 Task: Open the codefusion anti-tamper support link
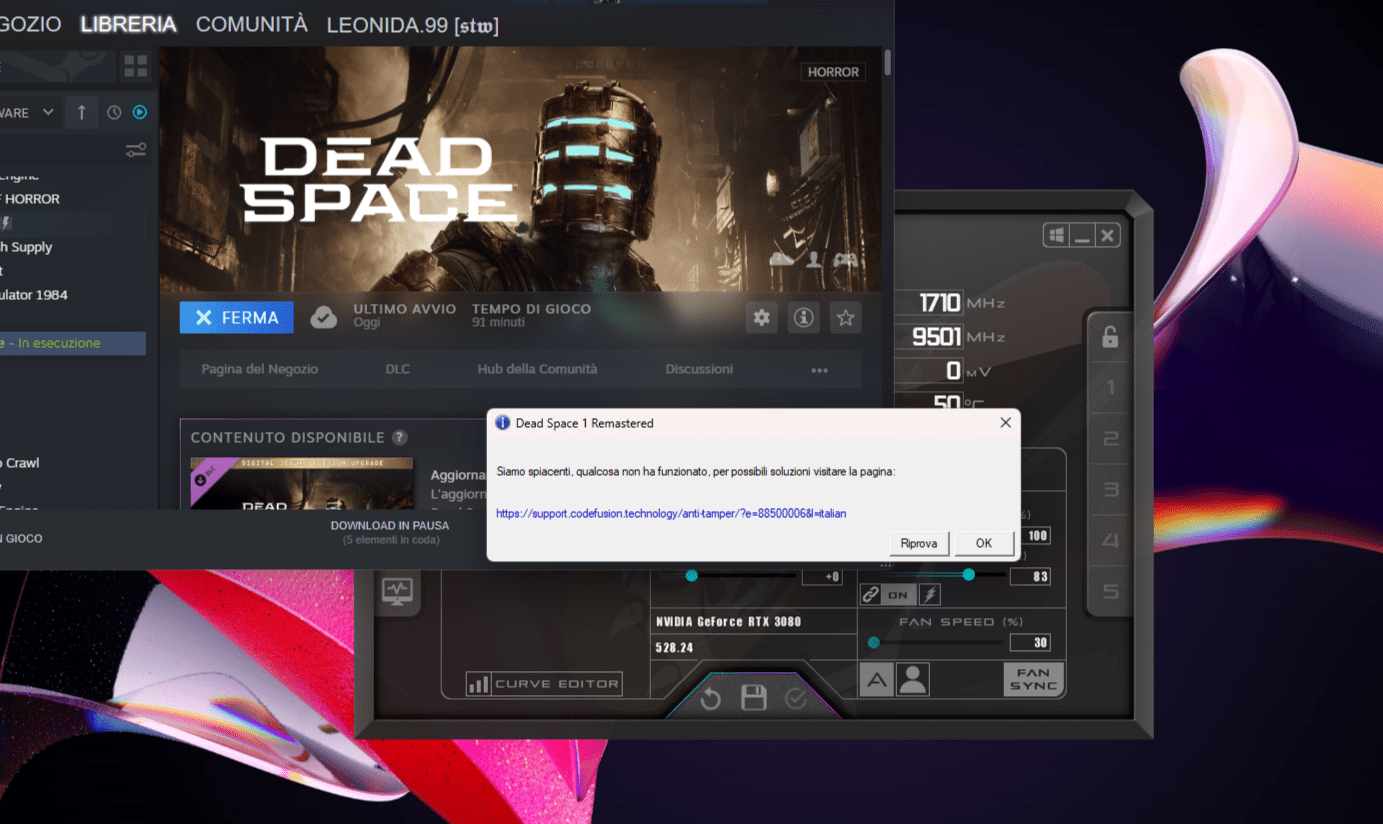coord(670,513)
